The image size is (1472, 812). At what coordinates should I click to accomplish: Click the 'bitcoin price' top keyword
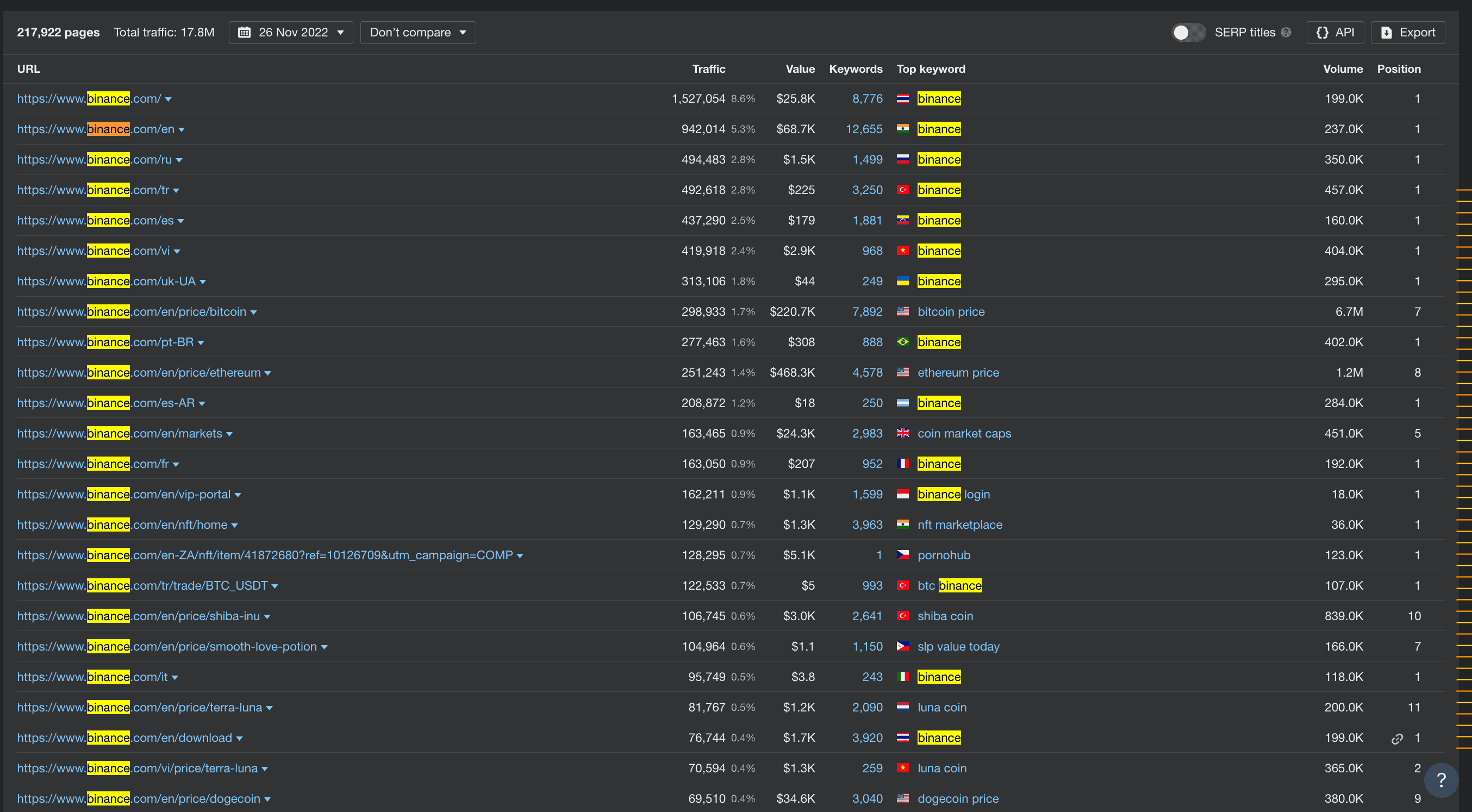[951, 312]
